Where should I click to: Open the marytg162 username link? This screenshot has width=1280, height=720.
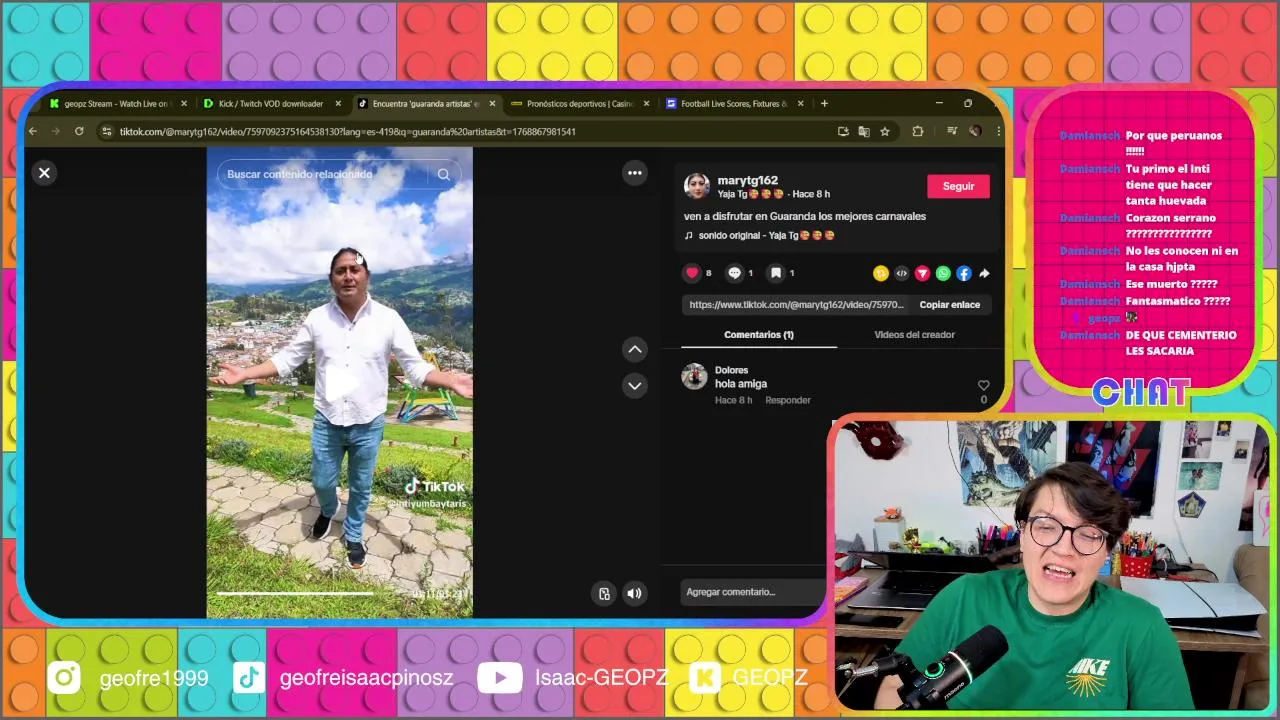coord(747,181)
